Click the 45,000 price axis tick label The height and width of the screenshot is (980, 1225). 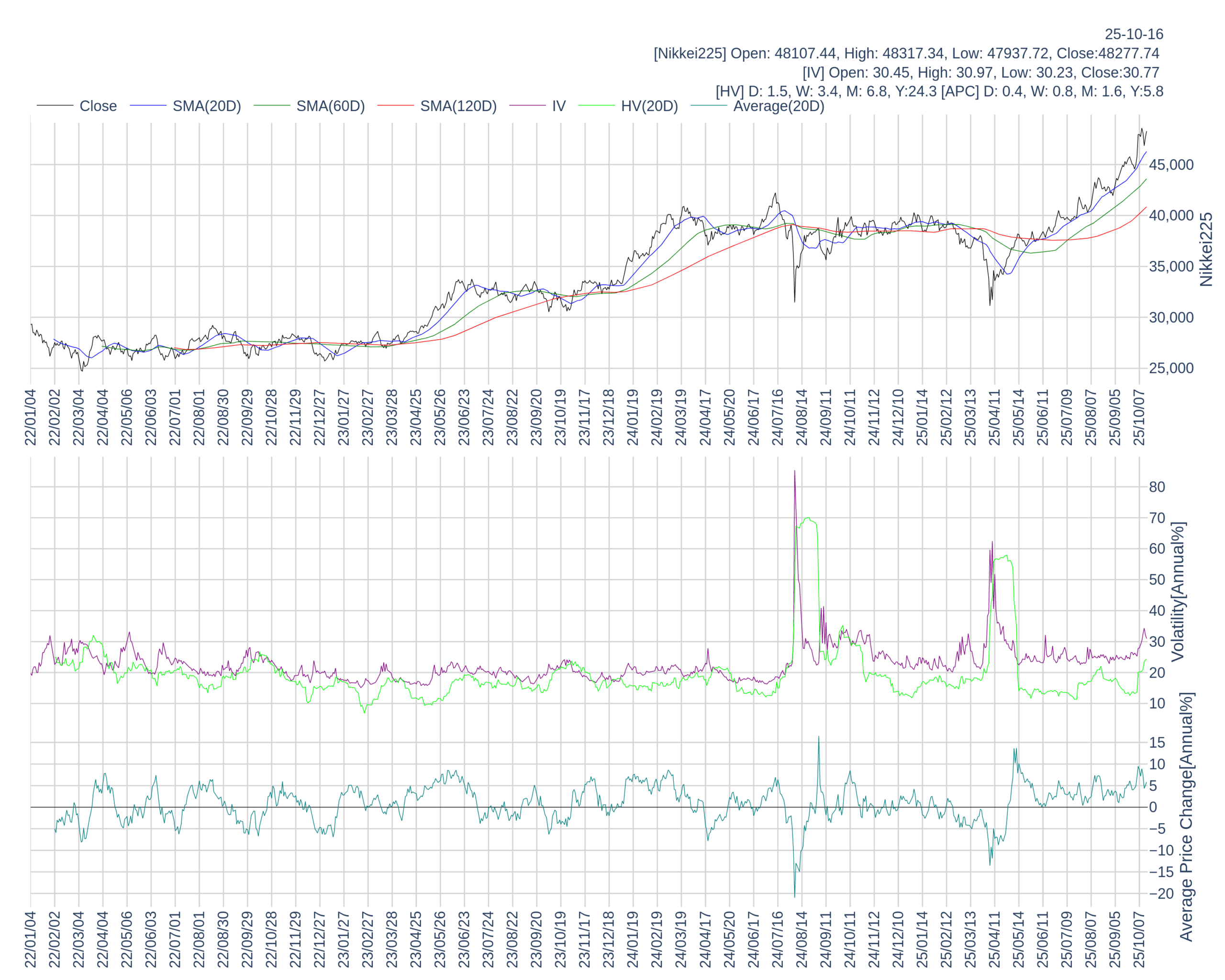(1170, 165)
